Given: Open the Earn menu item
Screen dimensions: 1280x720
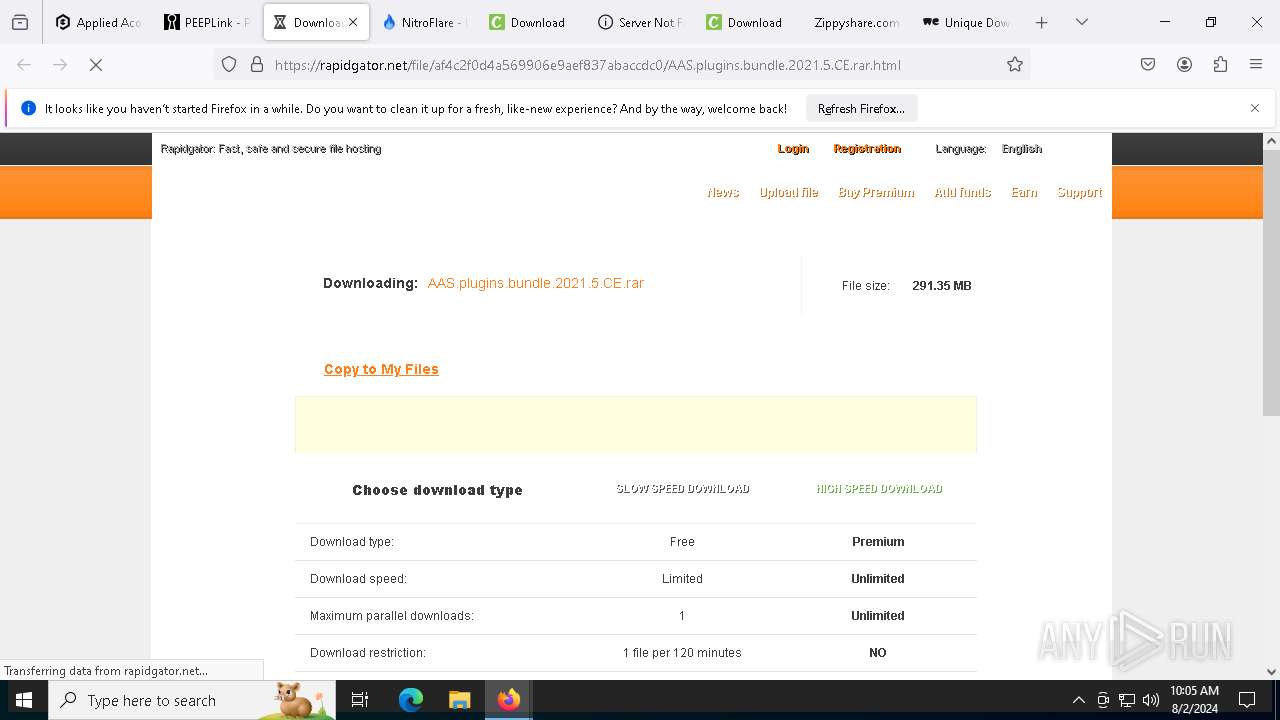Looking at the screenshot, I should [1024, 192].
